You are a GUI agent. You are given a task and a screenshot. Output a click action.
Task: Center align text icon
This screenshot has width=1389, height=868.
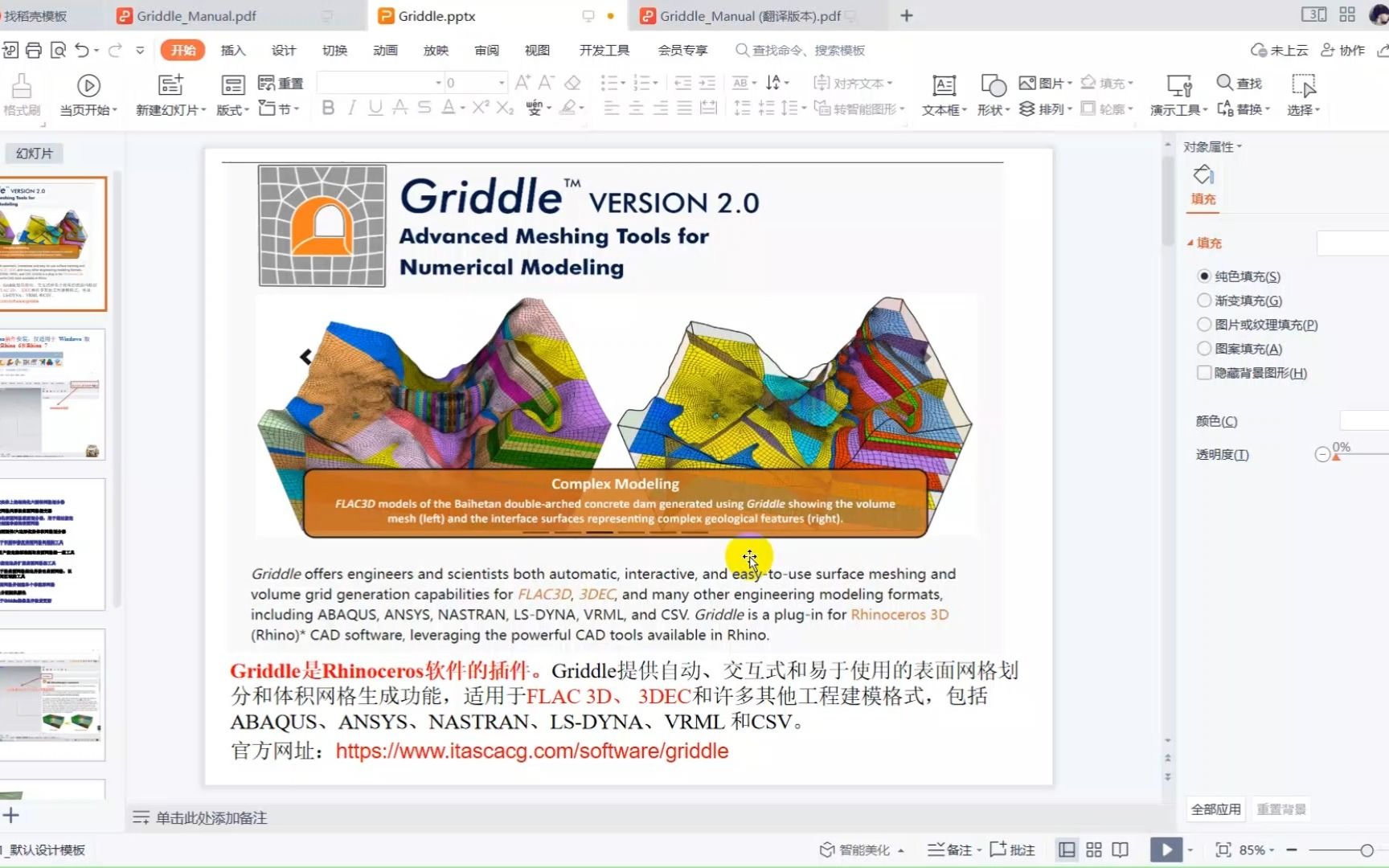point(636,108)
